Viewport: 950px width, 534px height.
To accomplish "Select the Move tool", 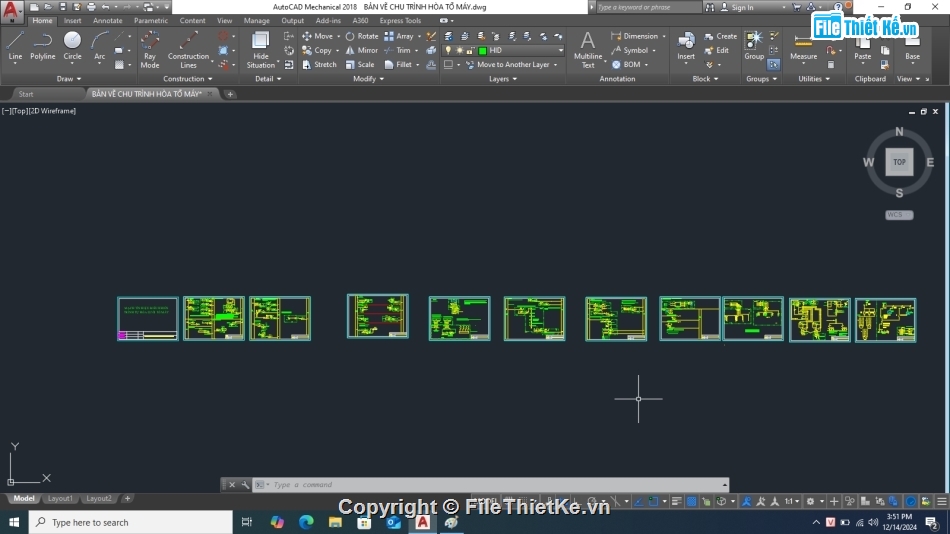I will pyautogui.click(x=317, y=36).
